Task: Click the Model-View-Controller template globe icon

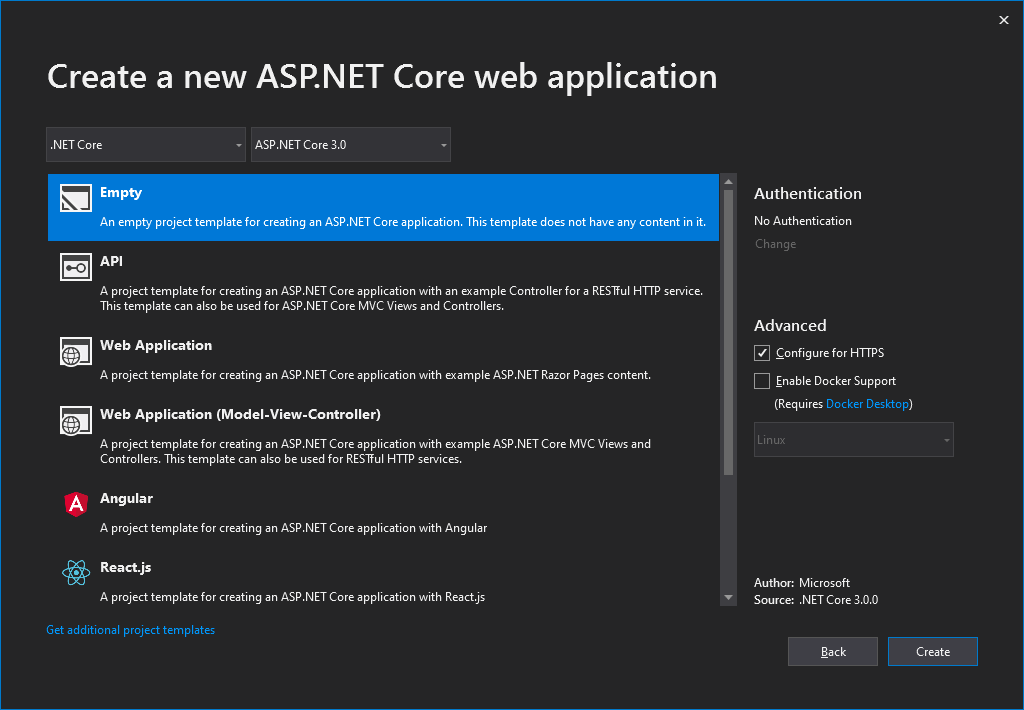Action: (76, 421)
